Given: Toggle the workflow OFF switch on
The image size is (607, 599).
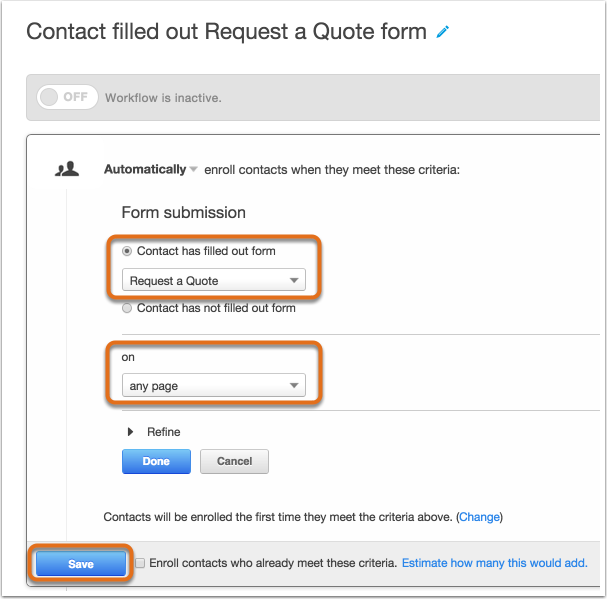Looking at the screenshot, I should [67, 97].
